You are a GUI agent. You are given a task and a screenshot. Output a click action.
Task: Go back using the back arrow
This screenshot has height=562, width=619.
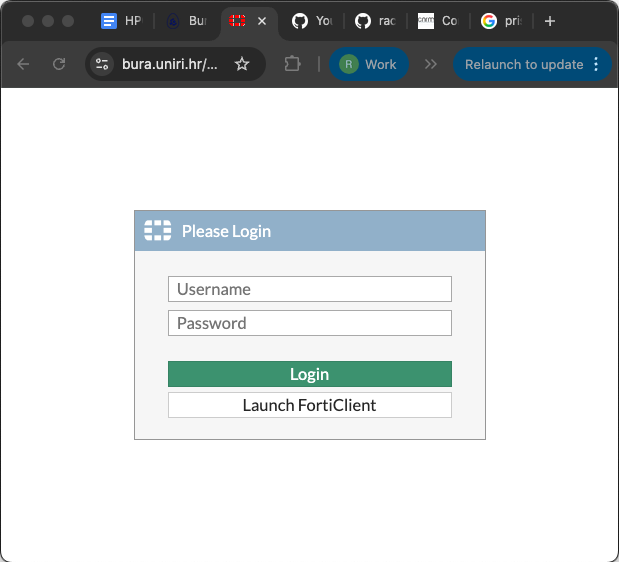tap(23, 64)
